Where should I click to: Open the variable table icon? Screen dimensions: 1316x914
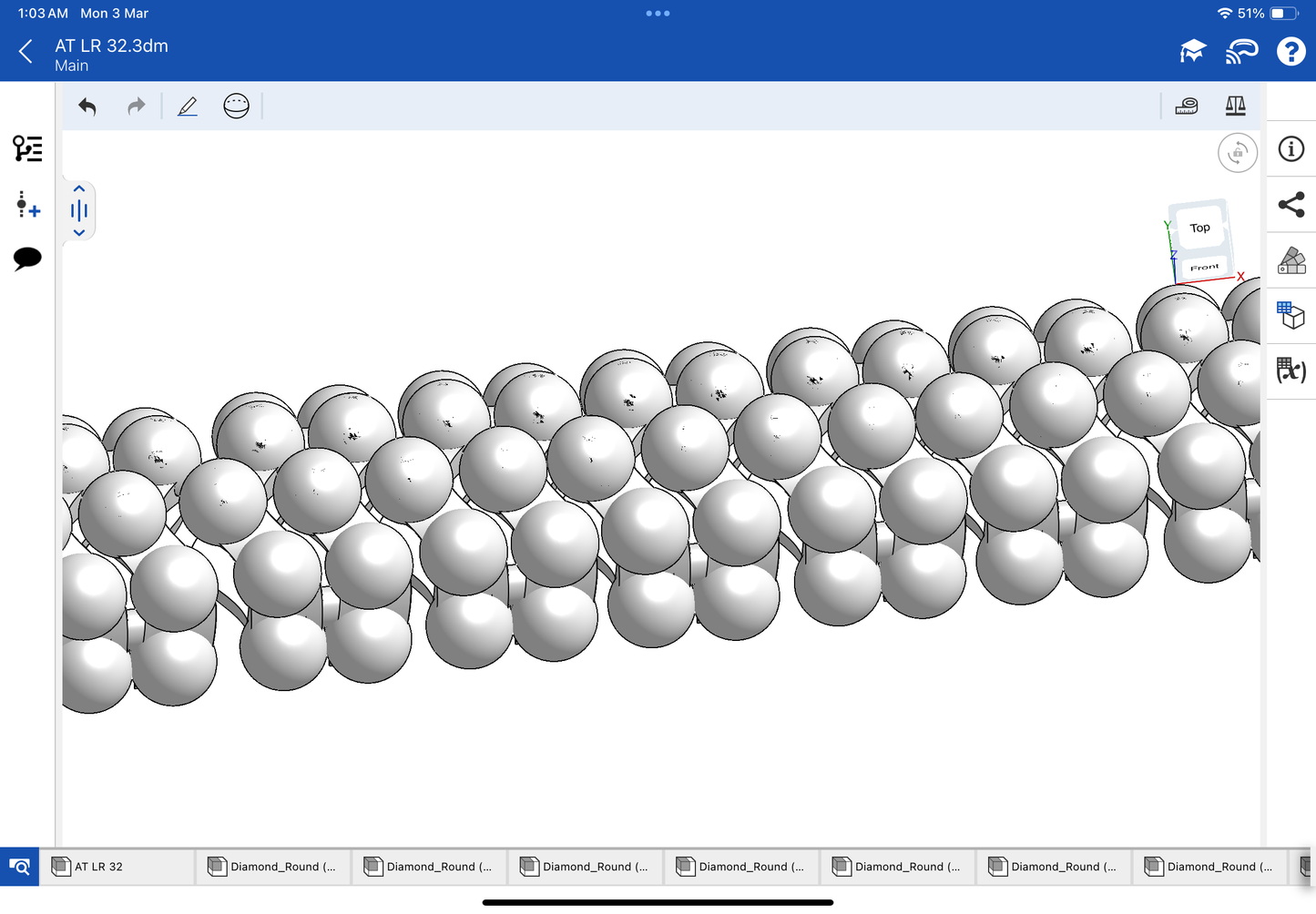tap(1291, 371)
